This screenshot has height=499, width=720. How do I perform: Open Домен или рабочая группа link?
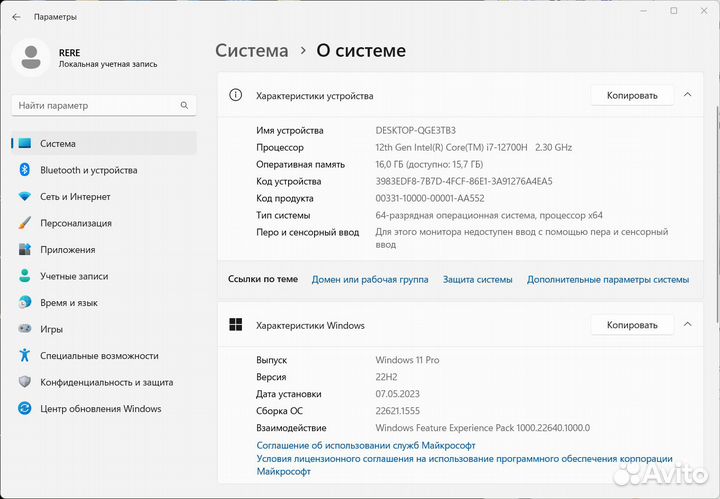click(x=370, y=279)
